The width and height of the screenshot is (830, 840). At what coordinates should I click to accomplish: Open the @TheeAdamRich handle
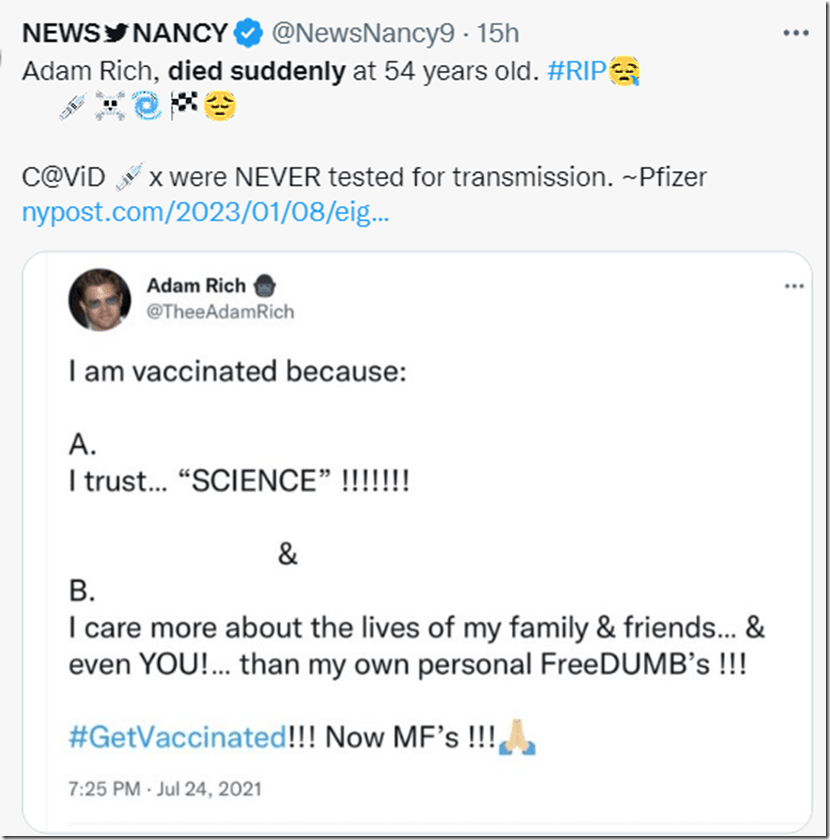click(x=220, y=312)
